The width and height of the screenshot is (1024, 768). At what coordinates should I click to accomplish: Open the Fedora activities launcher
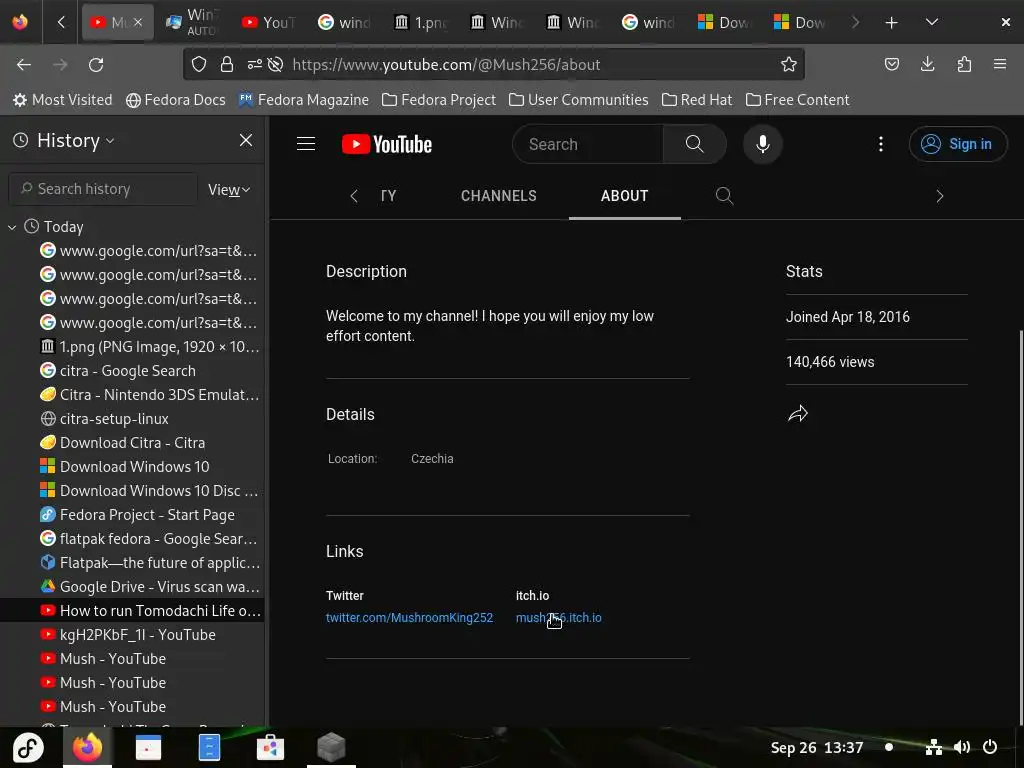(x=27, y=748)
